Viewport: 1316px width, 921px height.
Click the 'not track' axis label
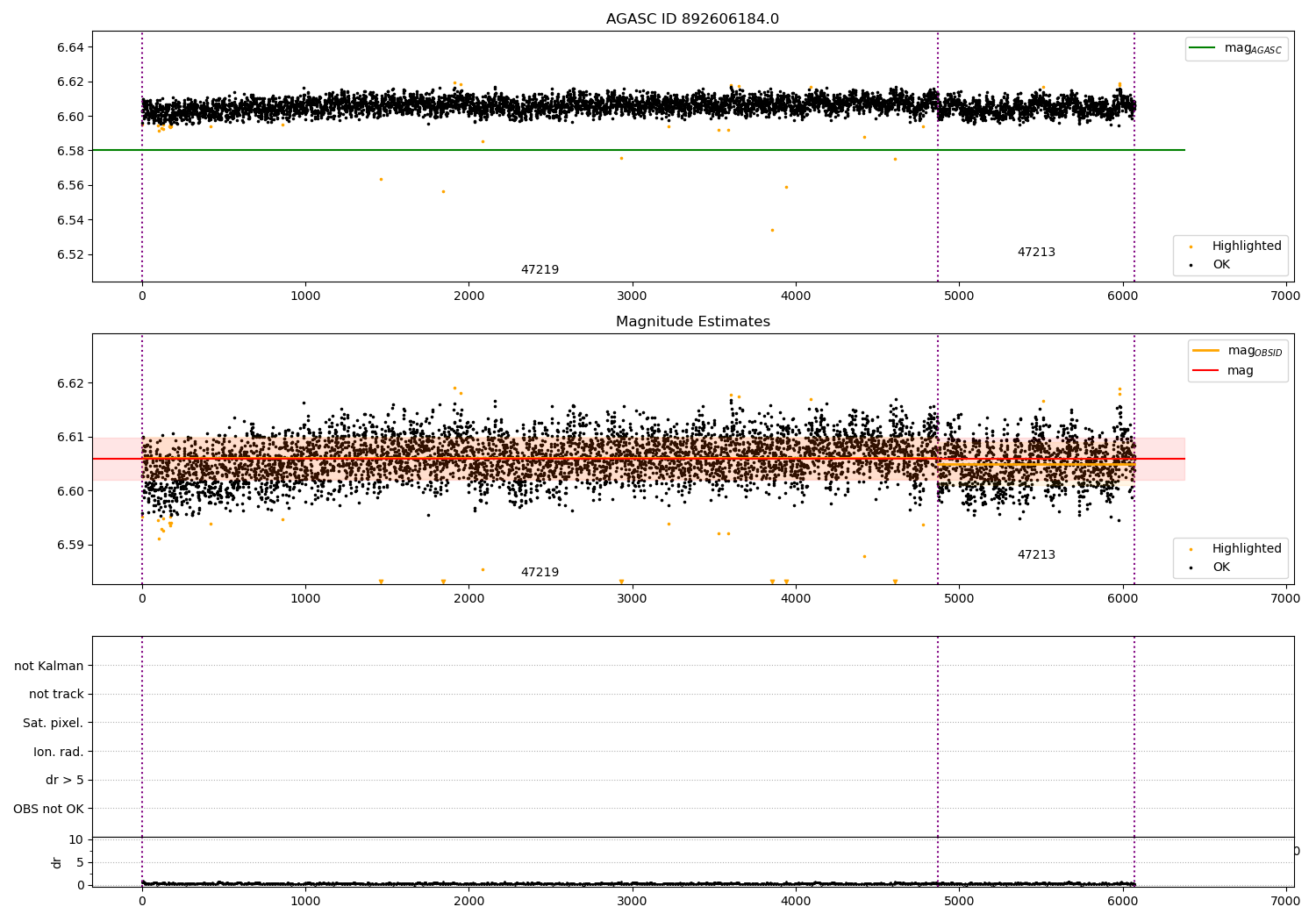point(56,695)
